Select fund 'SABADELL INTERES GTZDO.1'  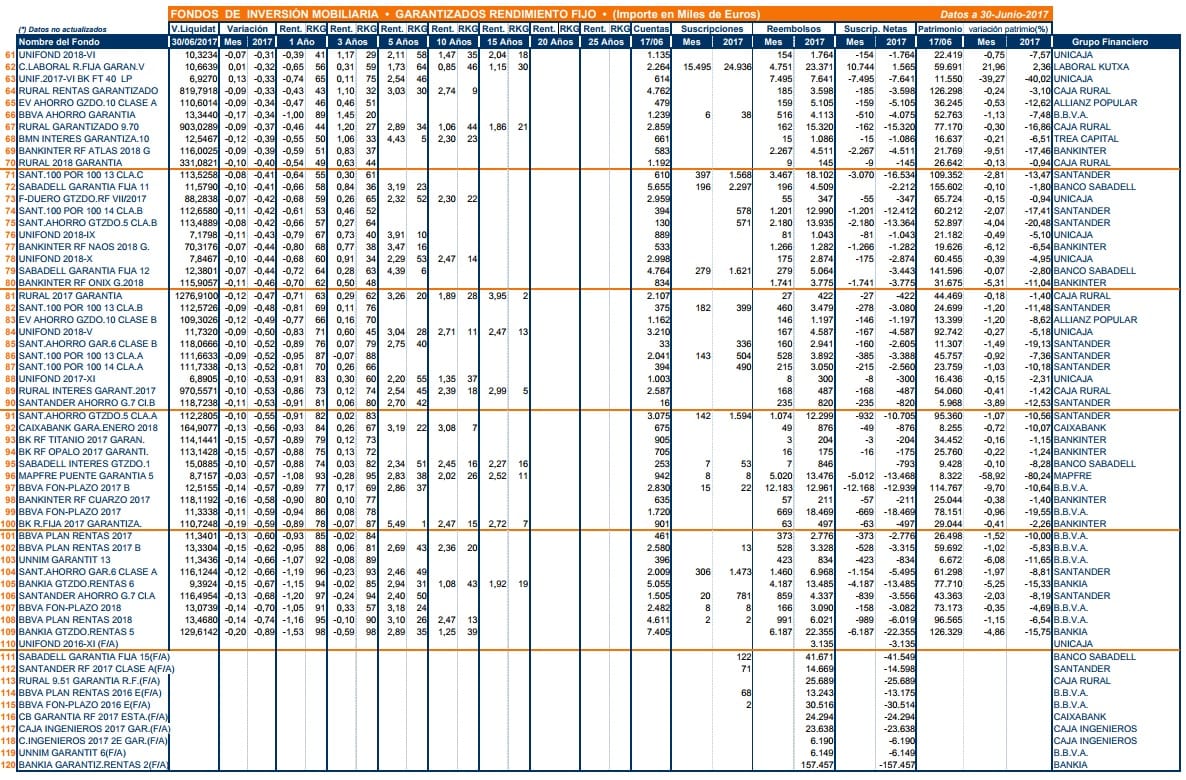pos(84,464)
